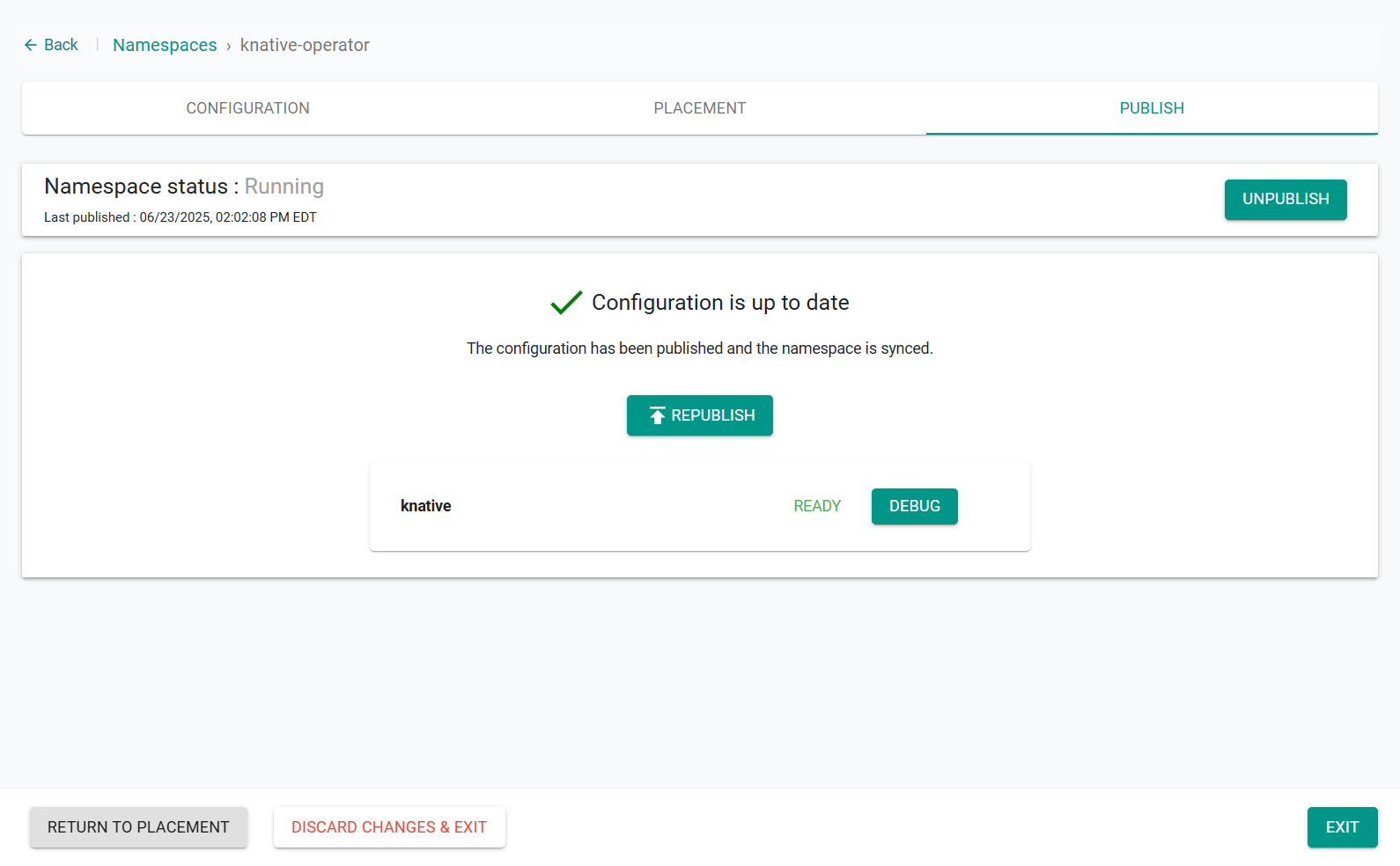Image resolution: width=1400 pixels, height=866 pixels.
Task: Click the green checkmark status icon
Action: [x=566, y=303]
